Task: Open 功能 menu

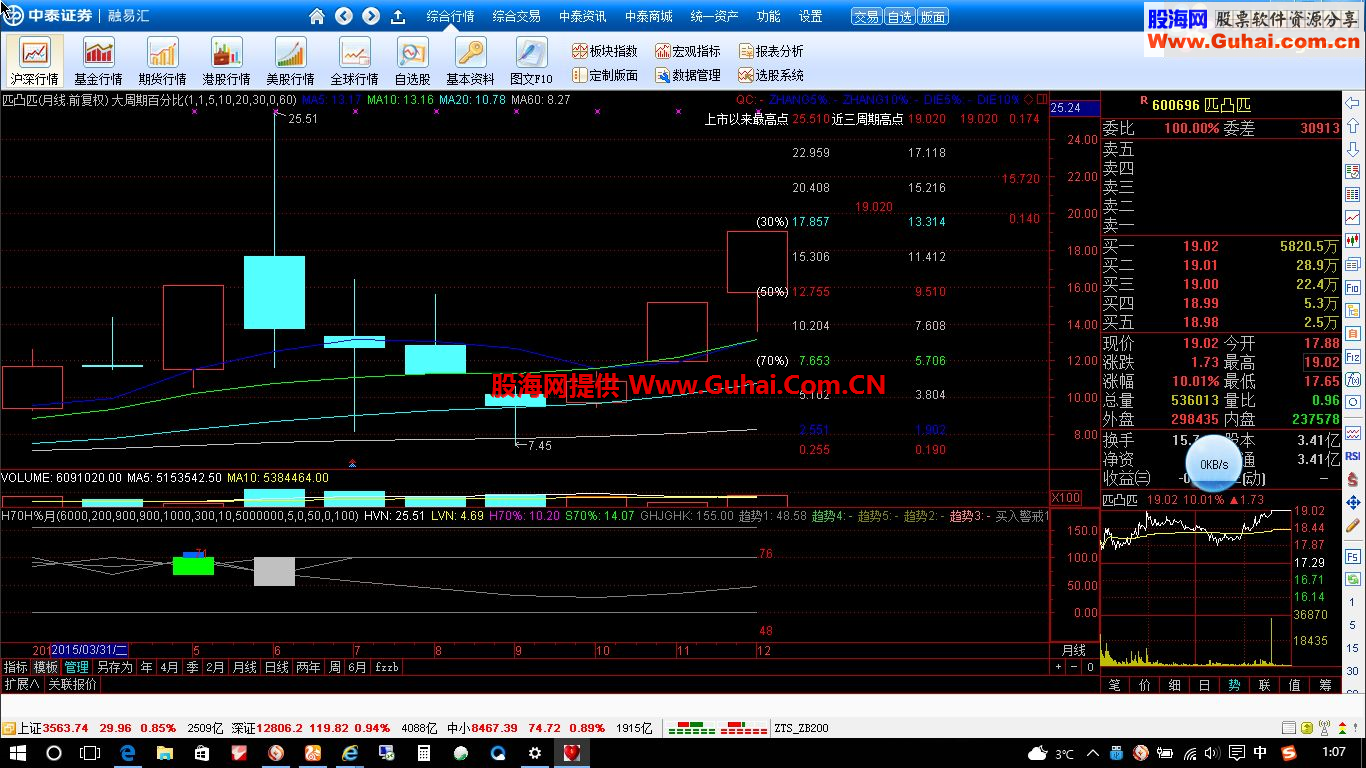Action: [x=768, y=16]
